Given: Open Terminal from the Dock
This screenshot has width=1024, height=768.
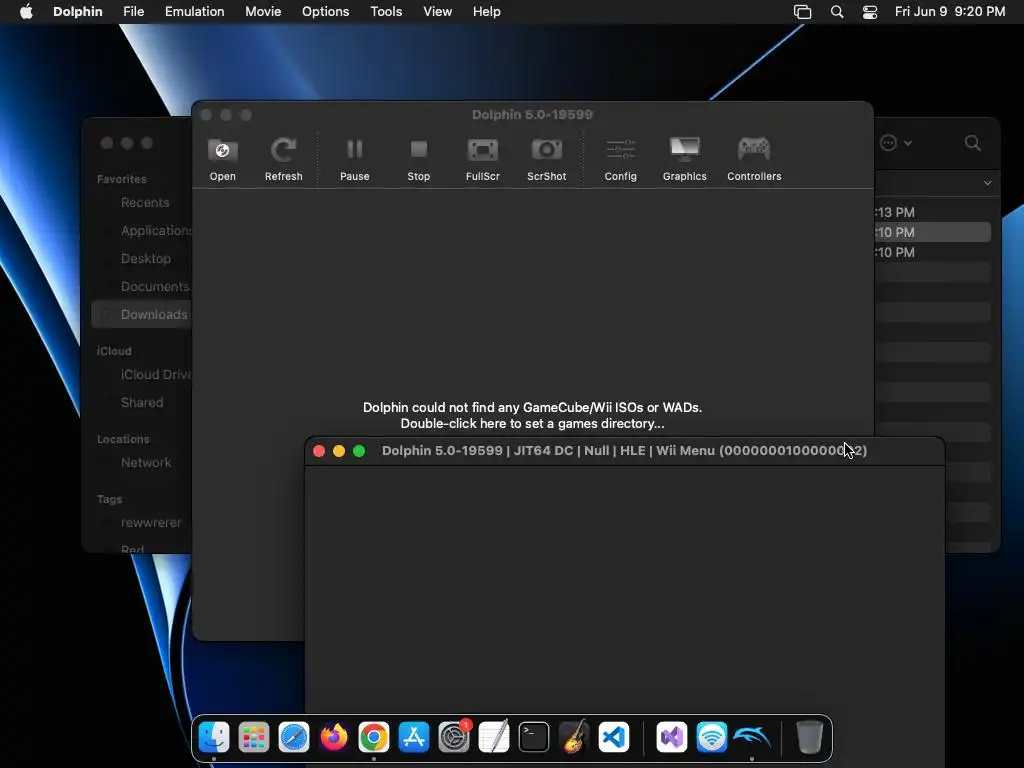Looking at the screenshot, I should (x=534, y=737).
